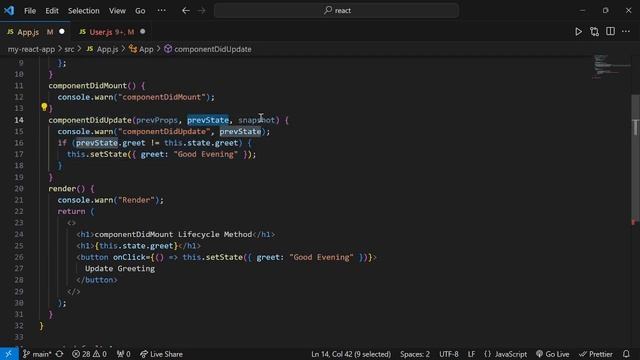The width and height of the screenshot is (640, 360).
Task: Close unsaved User.js tab via dot
Action: point(142,31)
